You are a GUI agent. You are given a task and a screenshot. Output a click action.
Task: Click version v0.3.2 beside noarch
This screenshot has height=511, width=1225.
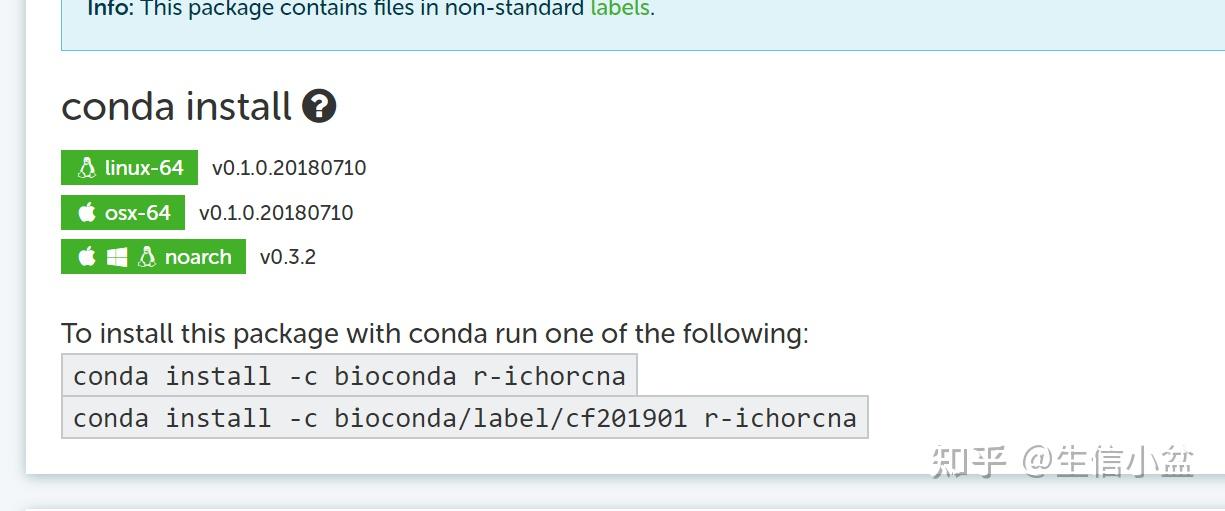click(288, 257)
